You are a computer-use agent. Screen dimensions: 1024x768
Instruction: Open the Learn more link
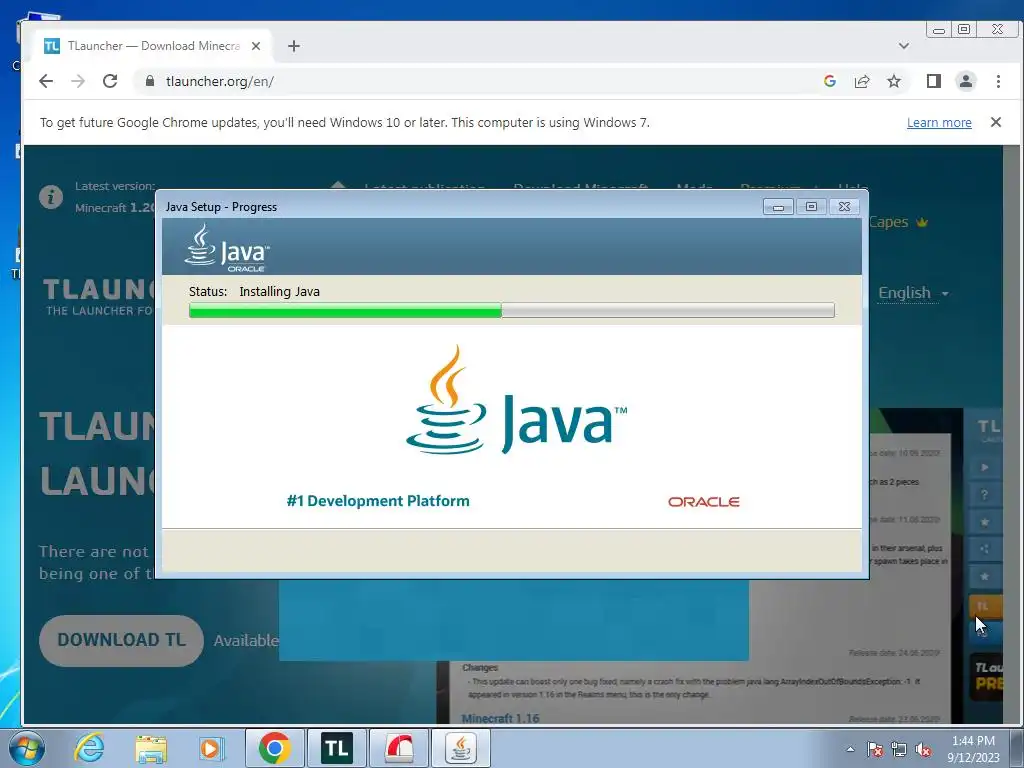coord(939,123)
